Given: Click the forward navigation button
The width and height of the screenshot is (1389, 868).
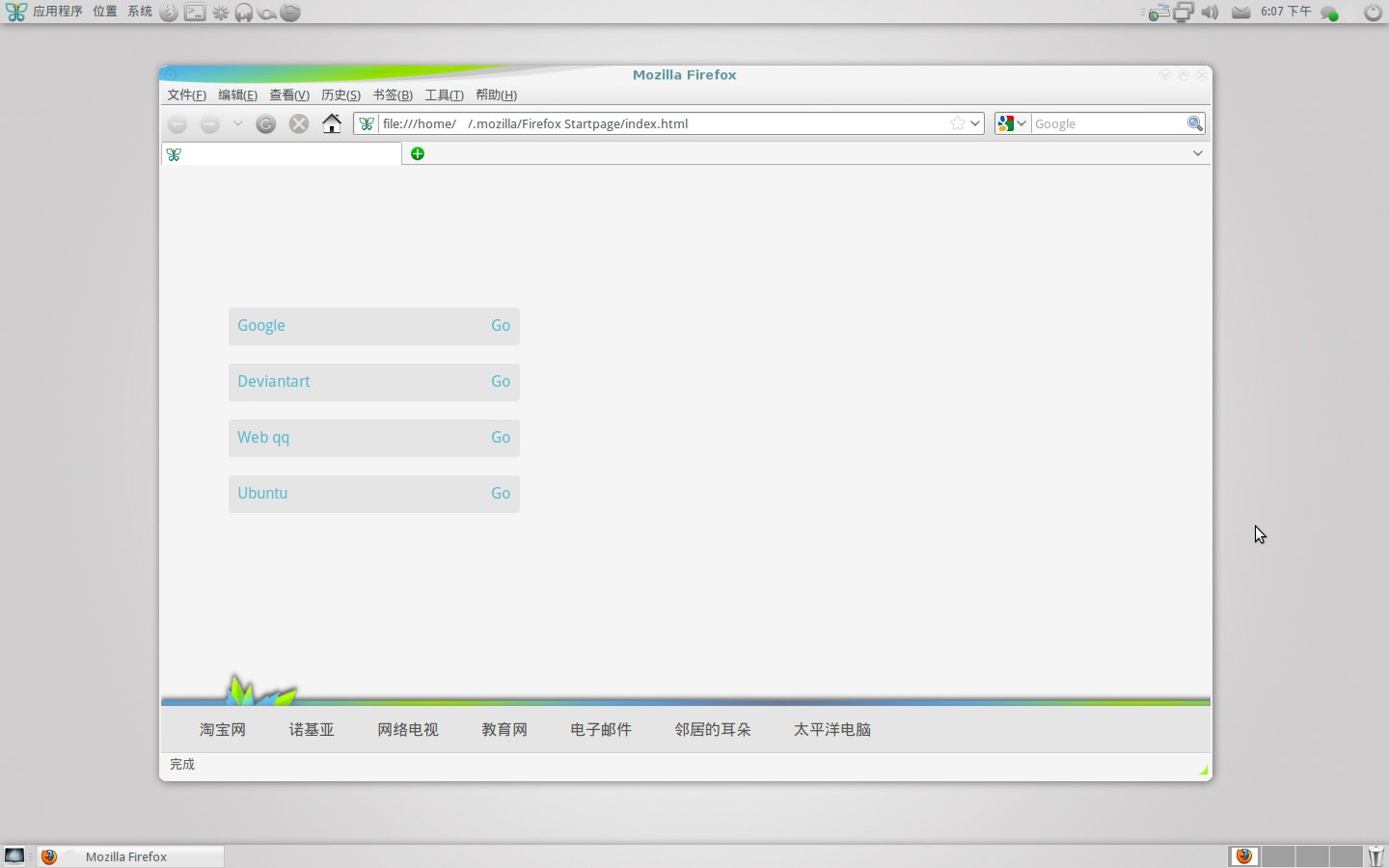Looking at the screenshot, I should 209,123.
